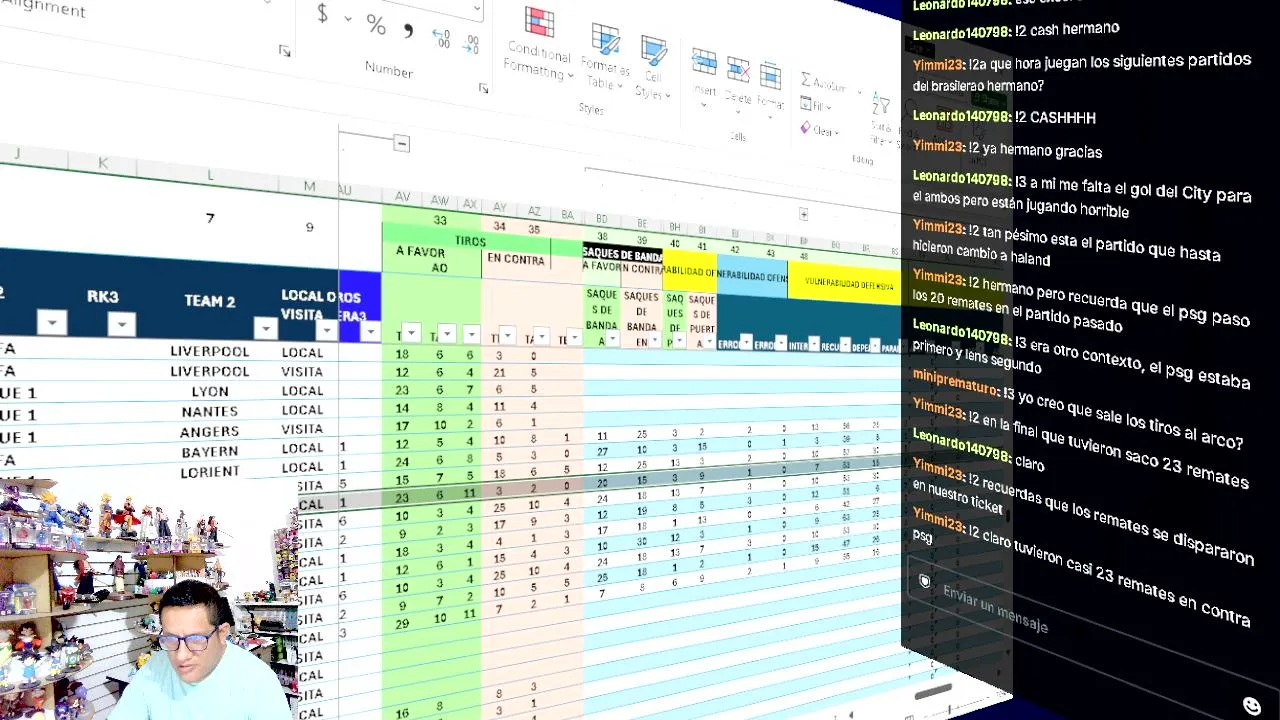Open the Alignment settings dialog launcher
This screenshot has height=720, width=1280.
(x=285, y=51)
